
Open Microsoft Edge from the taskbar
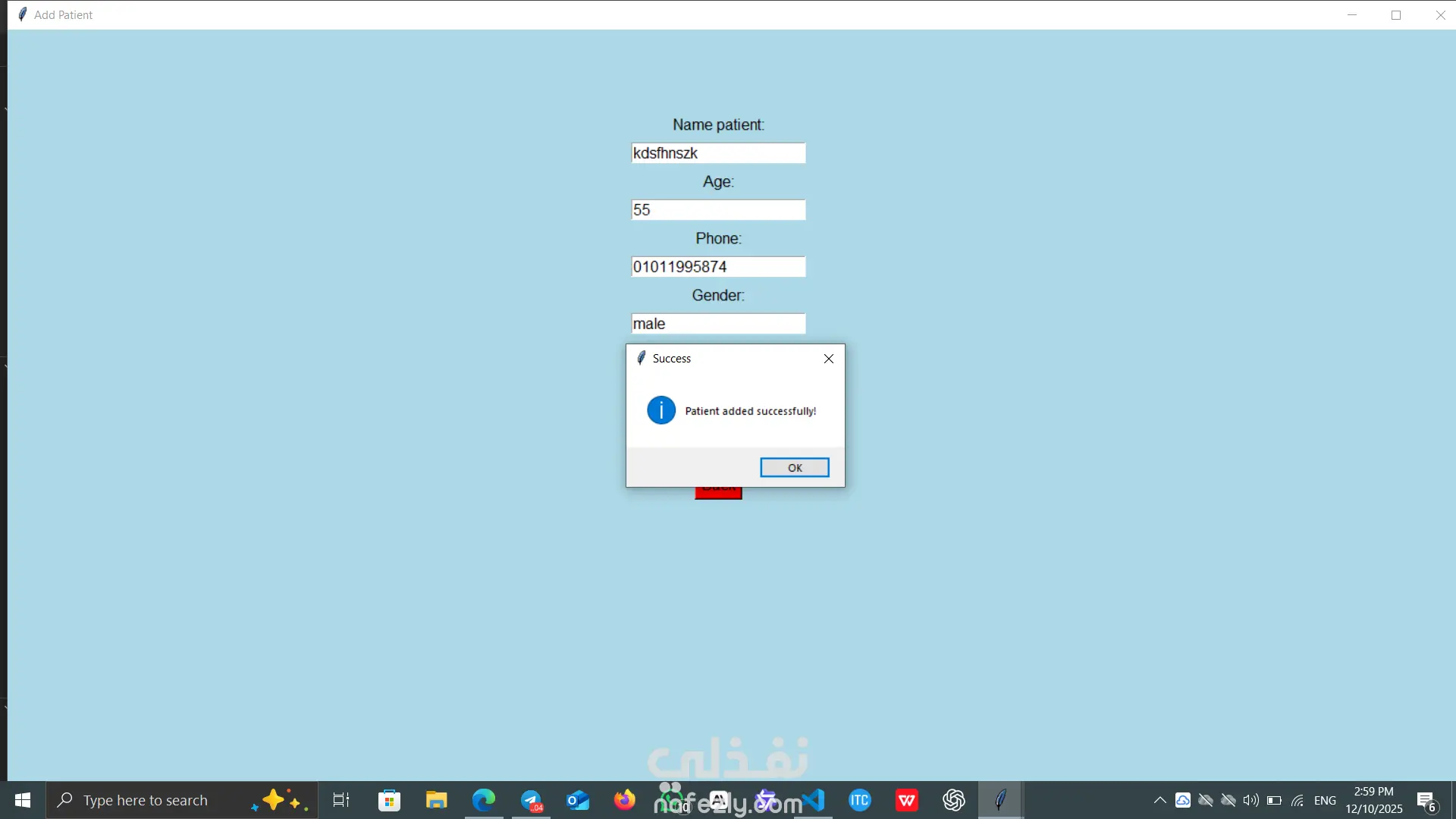click(484, 800)
